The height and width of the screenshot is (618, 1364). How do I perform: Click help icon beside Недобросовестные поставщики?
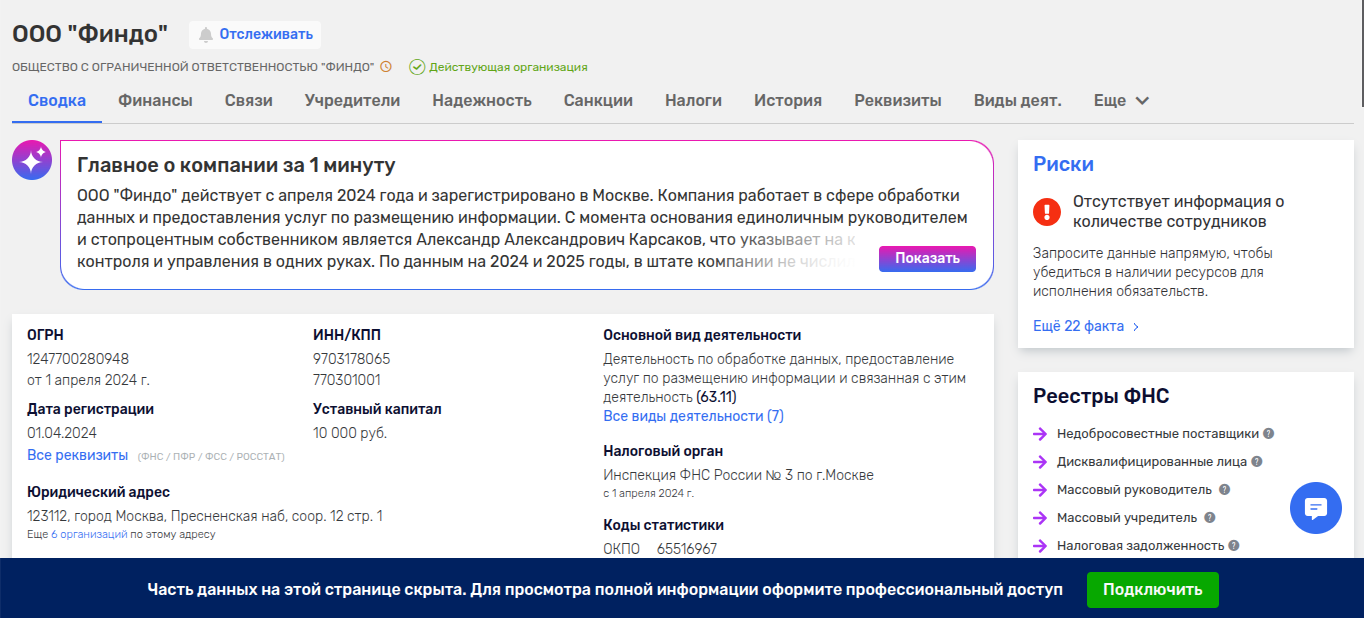point(1268,434)
